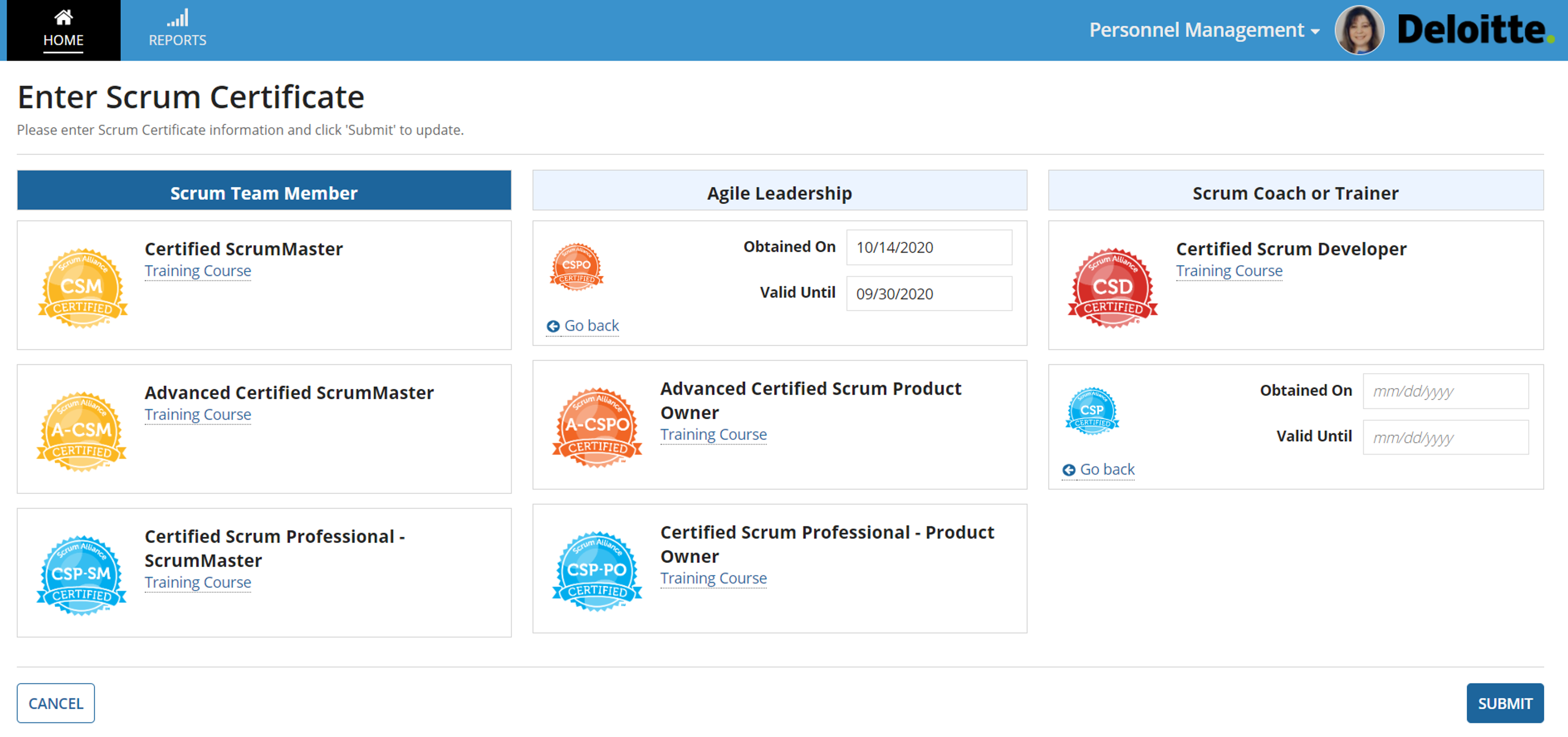Open Certified Scrum Developer Training Course link
Image resolution: width=1568 pixels, height=737 pixels.
click(x=1229, y=270)
